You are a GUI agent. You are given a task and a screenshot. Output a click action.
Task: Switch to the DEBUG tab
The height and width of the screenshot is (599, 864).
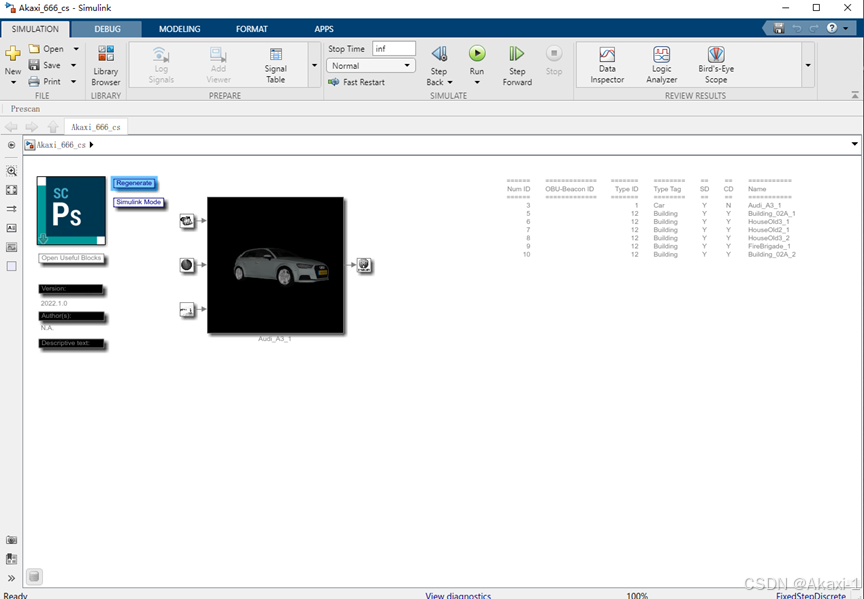(x=107, y=29)
